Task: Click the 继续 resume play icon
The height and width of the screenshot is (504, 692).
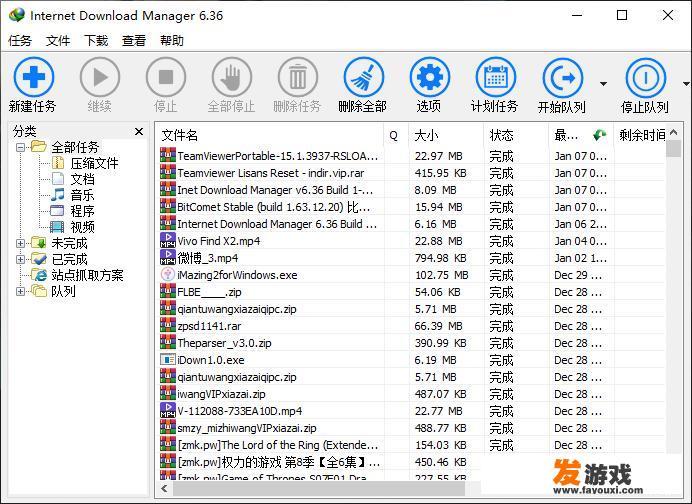Action: coord(100,77)
